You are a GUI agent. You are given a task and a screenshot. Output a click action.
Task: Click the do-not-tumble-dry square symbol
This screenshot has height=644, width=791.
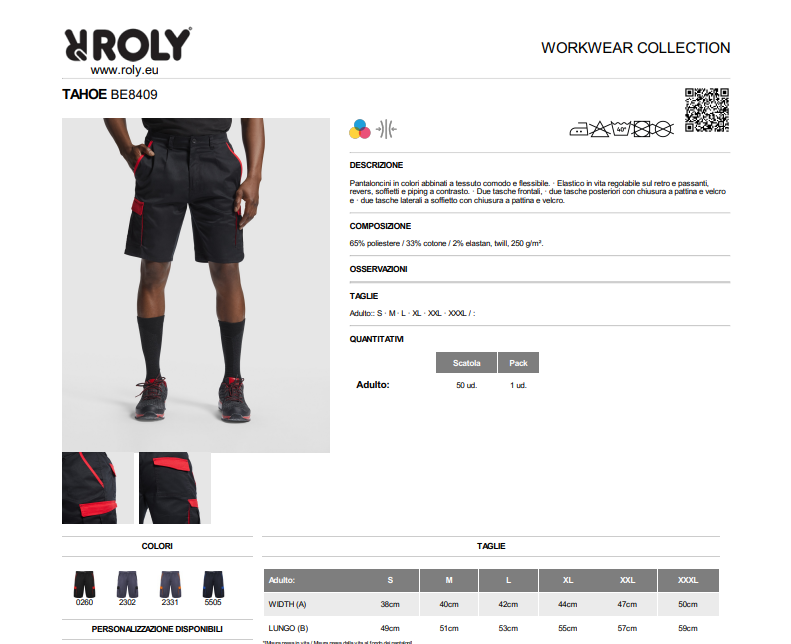[642, 129]
